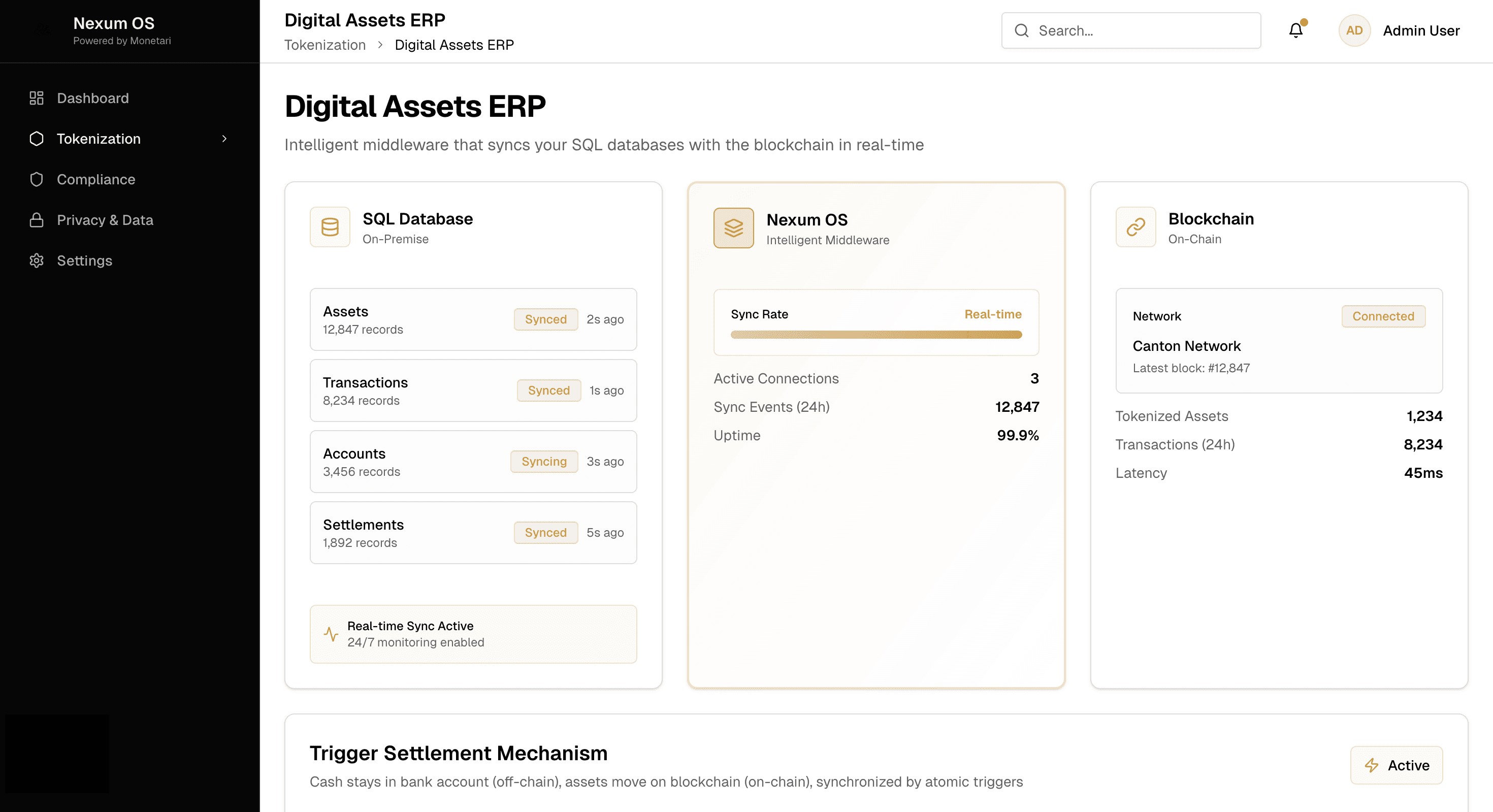This screenshot has height=812, width=1493.
Task: Open the Dashboard grid icon in sidebar
Action: tap(36, 98)
